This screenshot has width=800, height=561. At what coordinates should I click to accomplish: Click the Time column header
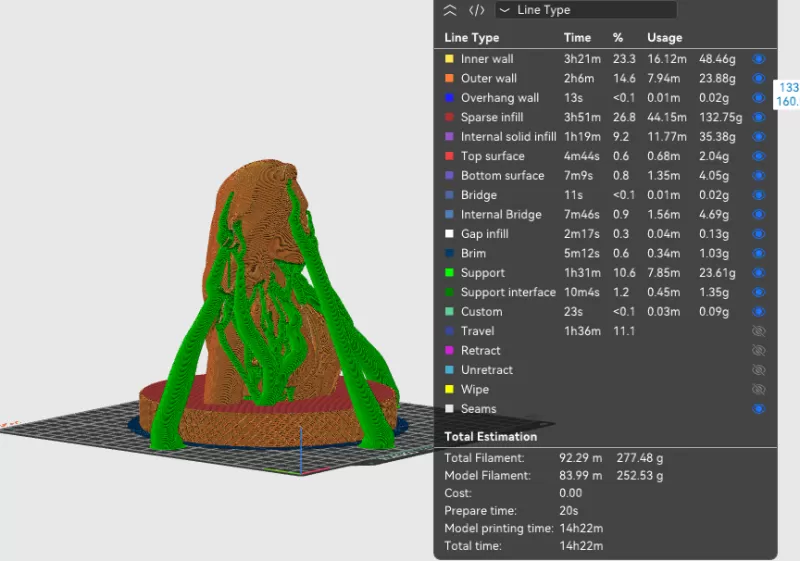577,38
